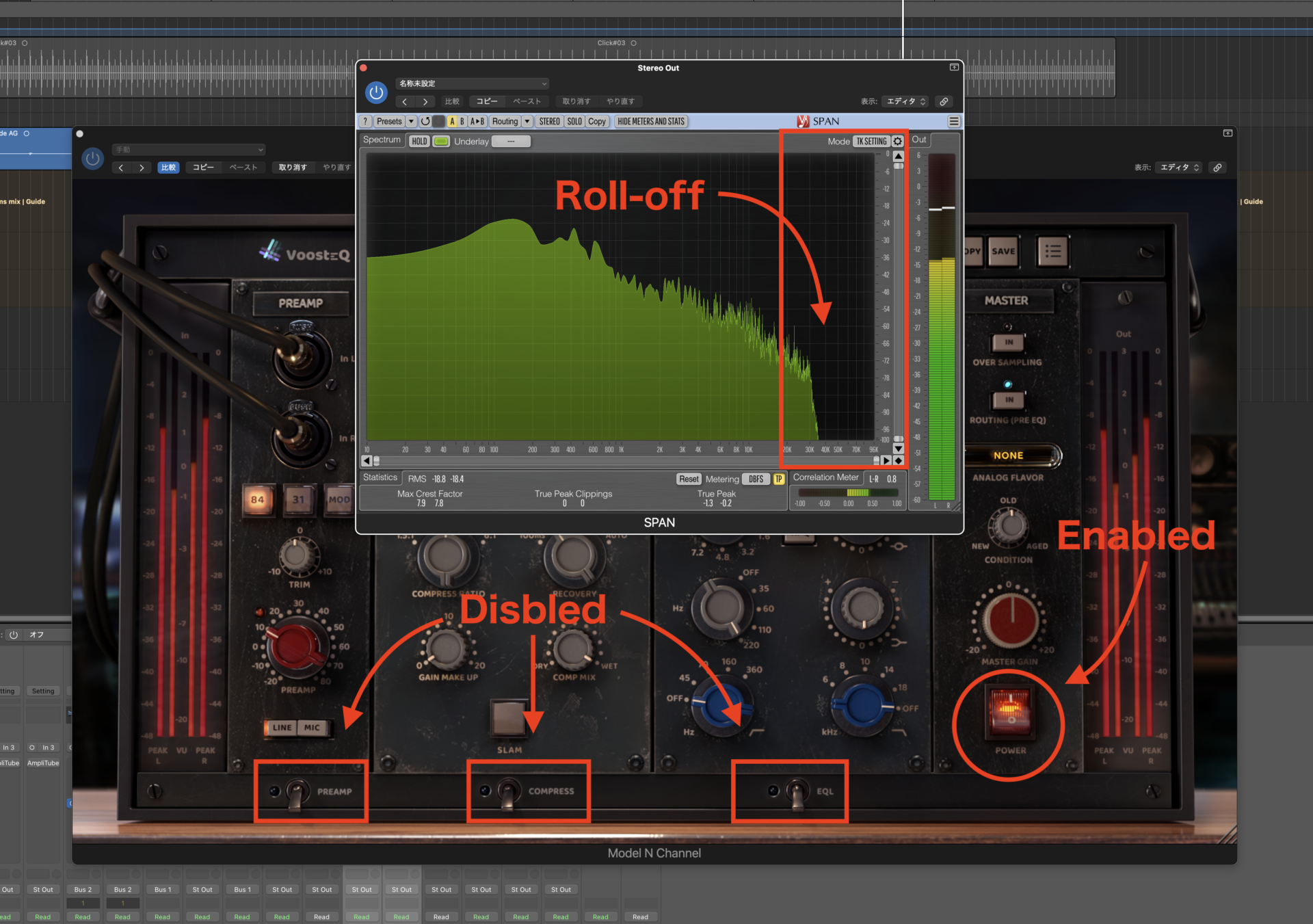
Task: Toggle the ROUTING (PRE EQ) IN button
Action: pyautogui.click(x=1009, y=399)
